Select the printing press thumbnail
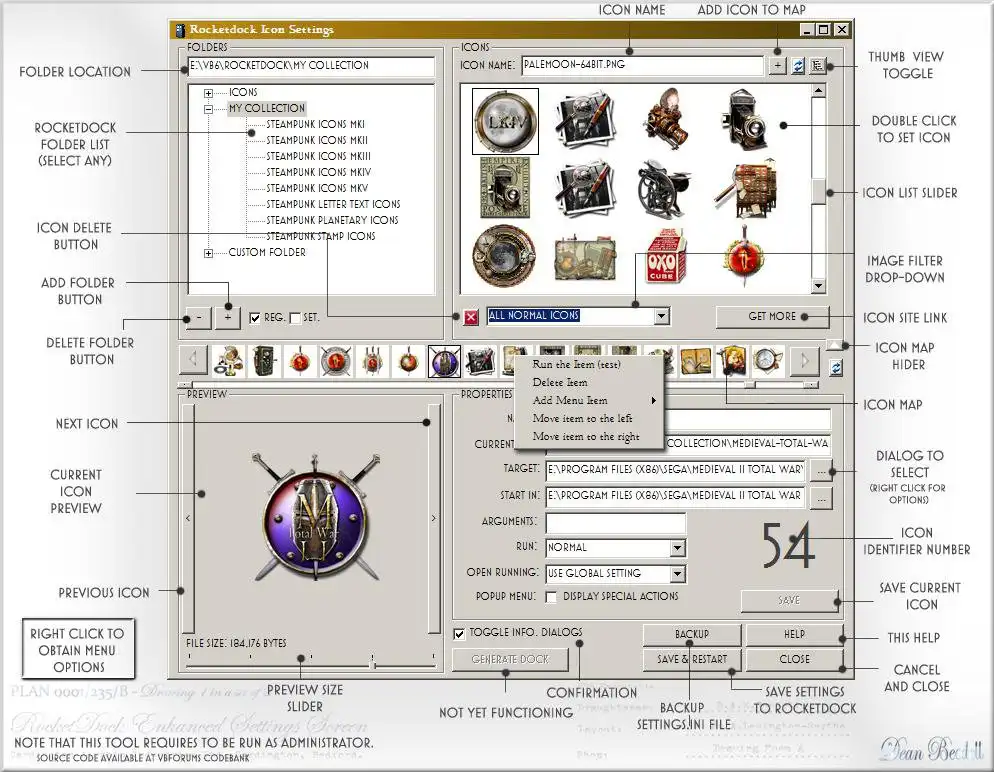Screen dimensions: 994x772 coord(663,188)
